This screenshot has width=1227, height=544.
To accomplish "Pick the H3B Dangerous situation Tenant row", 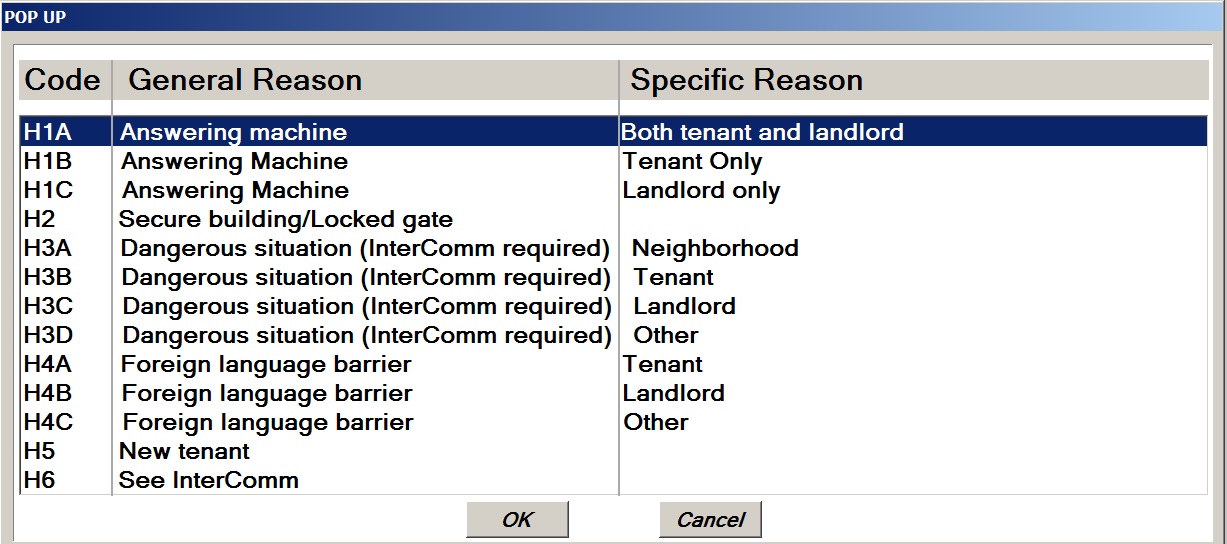I will coord(365,277).
